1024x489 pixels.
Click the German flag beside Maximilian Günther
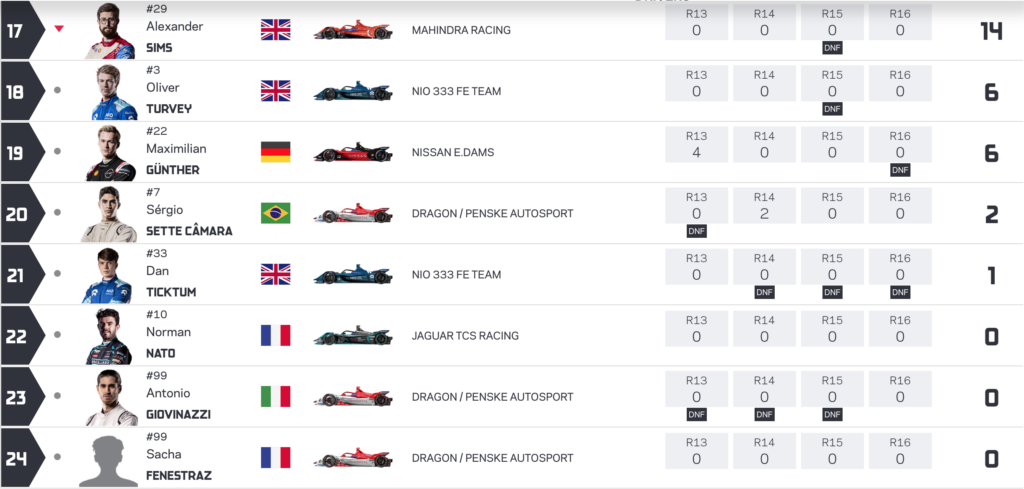(275, 152)
